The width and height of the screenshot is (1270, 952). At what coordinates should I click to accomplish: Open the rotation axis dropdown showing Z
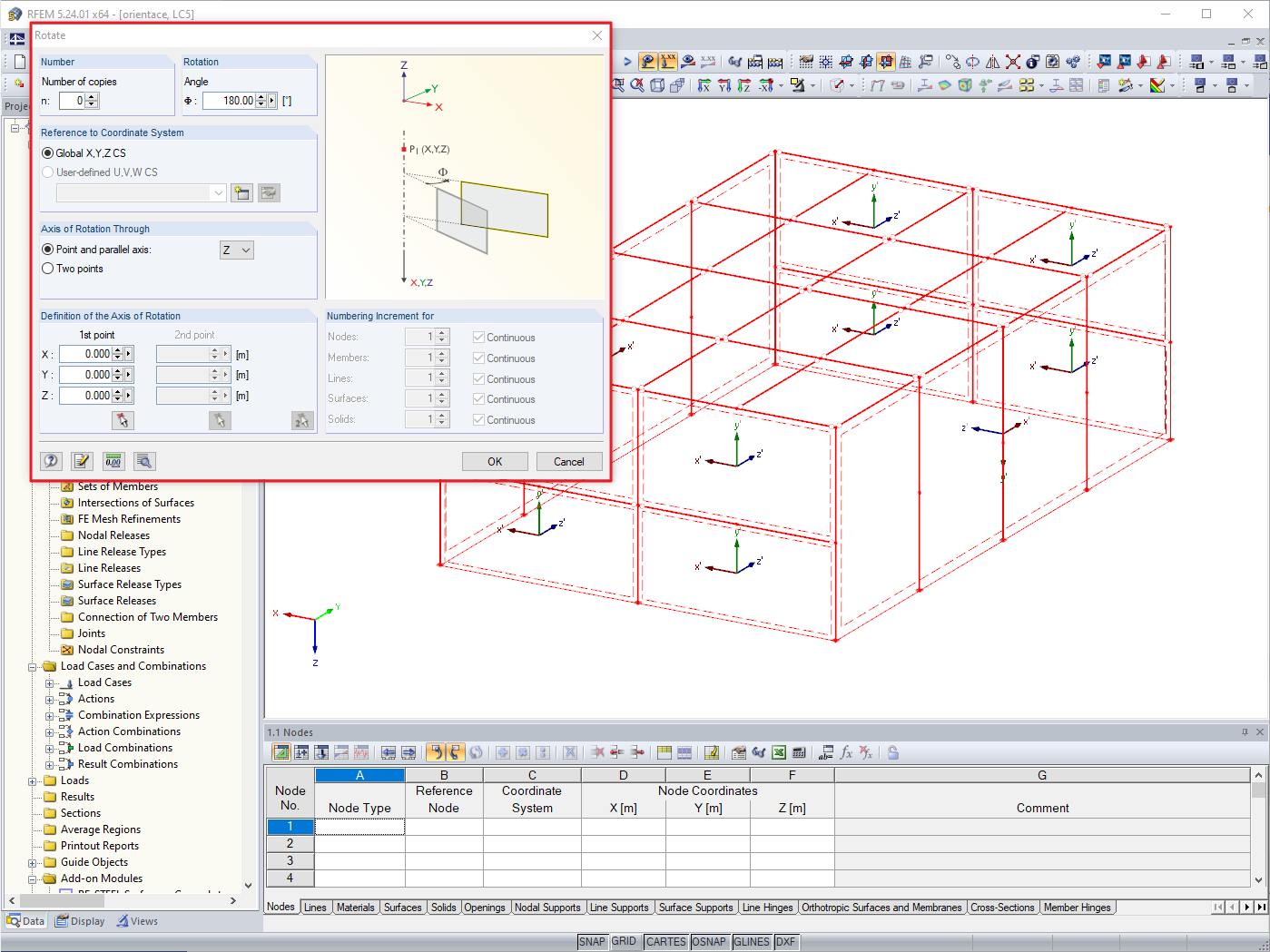[236, 249]
